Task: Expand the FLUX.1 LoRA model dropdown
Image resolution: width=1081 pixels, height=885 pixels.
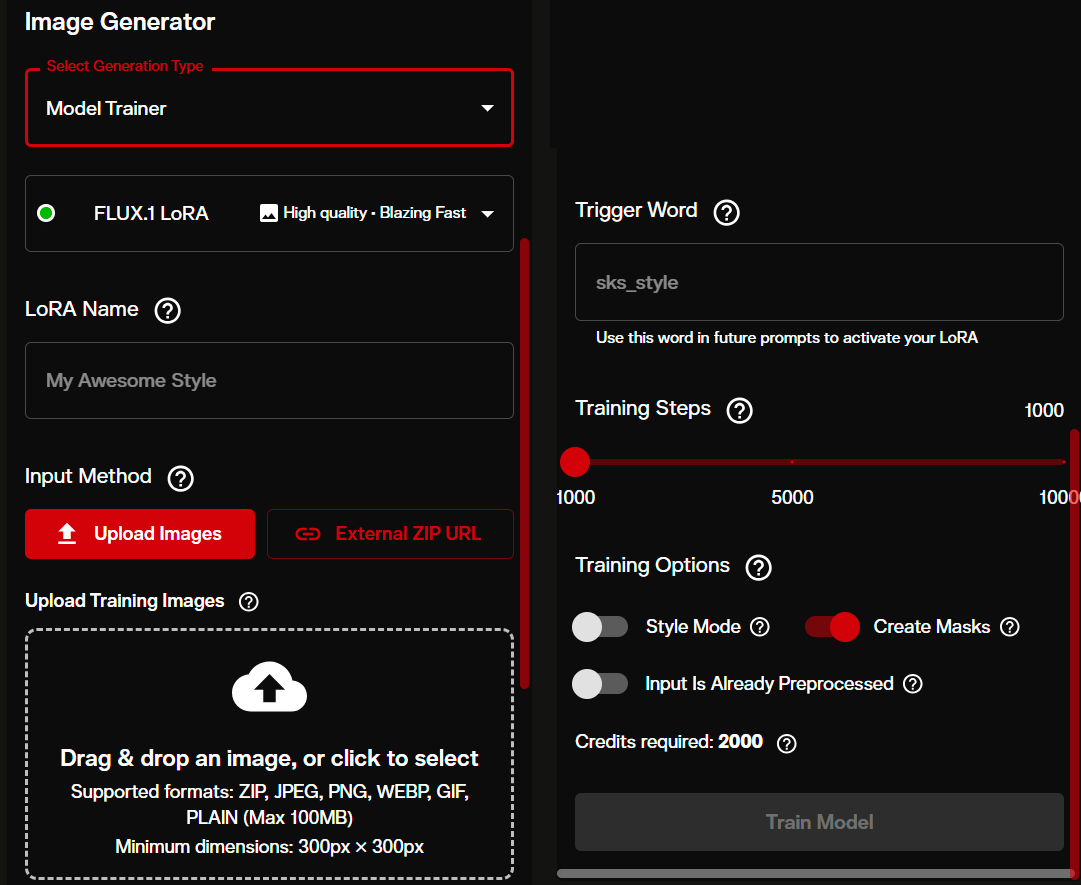Action: pos(488,212)
